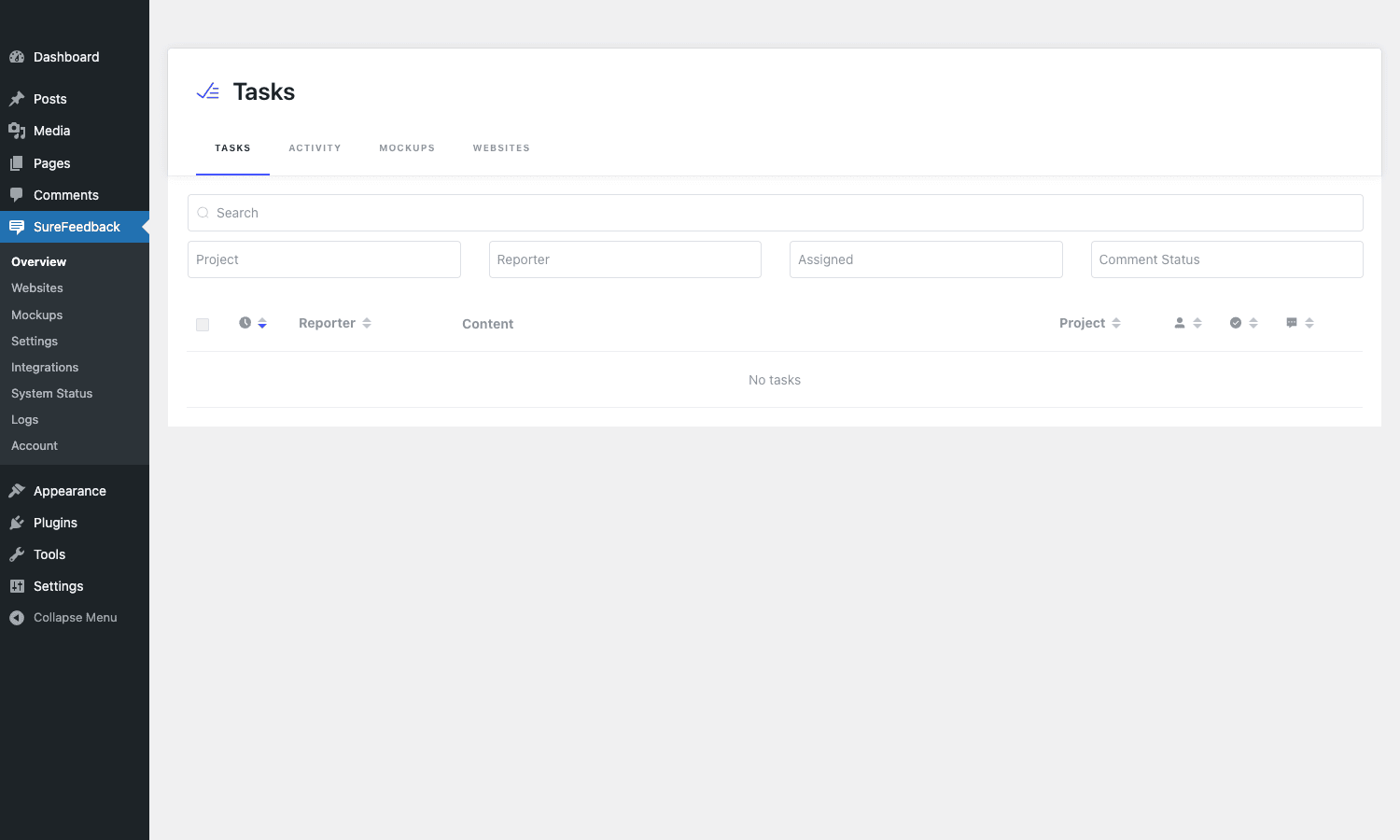Click the Settings sliders icon in sidebar

(x=17, y=586)
